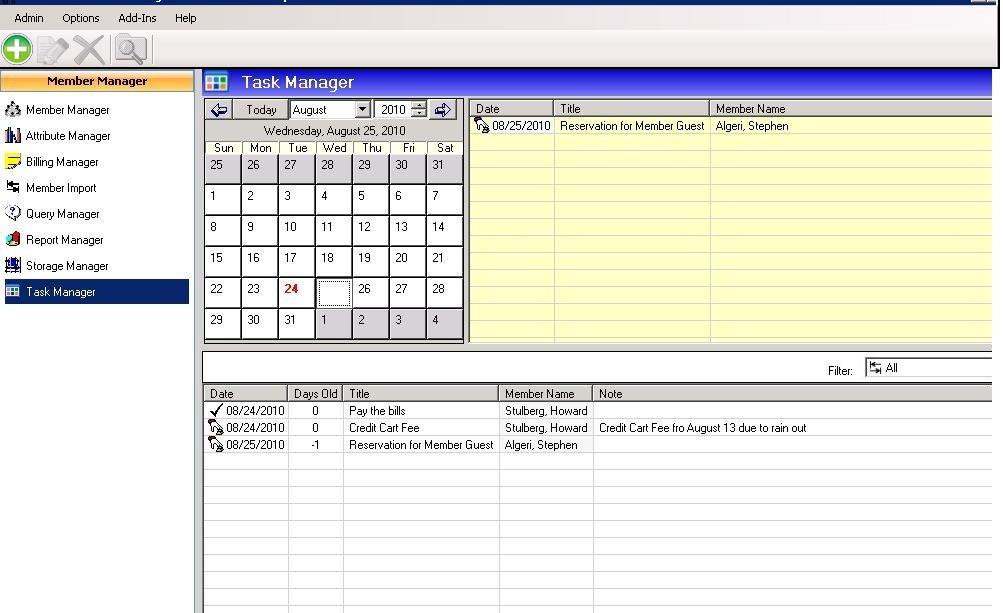Viewport: 1003px width, 613px height.
Task: Go to next month with right arrow
Action: tap(442, 110)
